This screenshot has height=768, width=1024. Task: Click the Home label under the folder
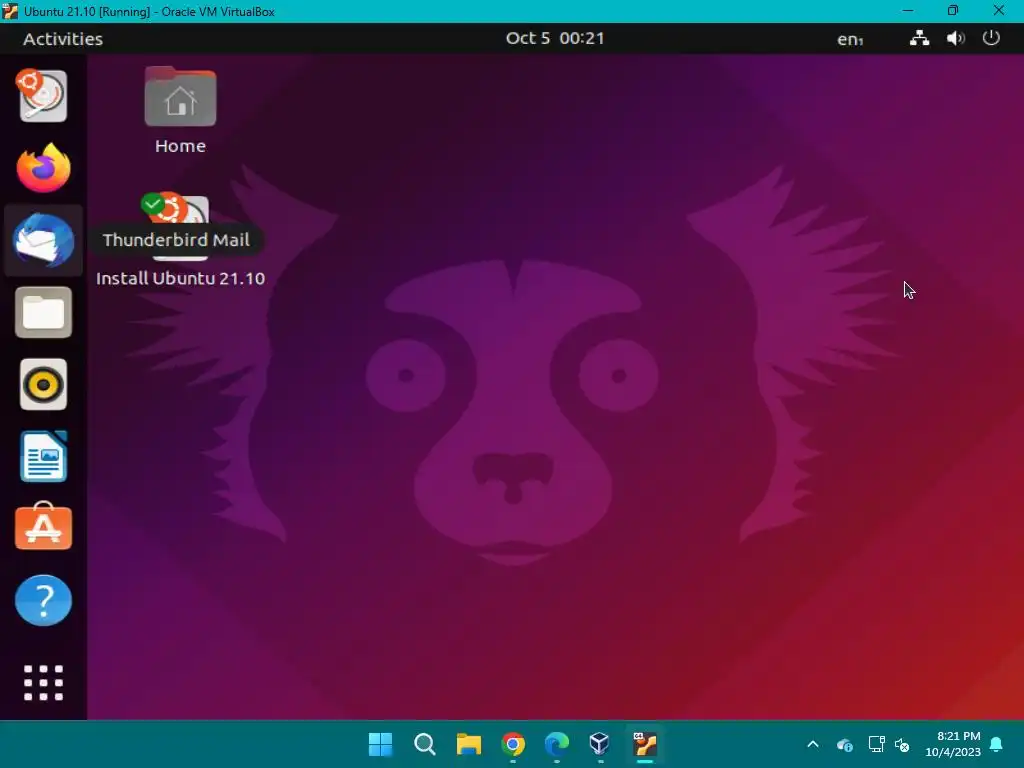pyautogui.click(x=180, y=146)
